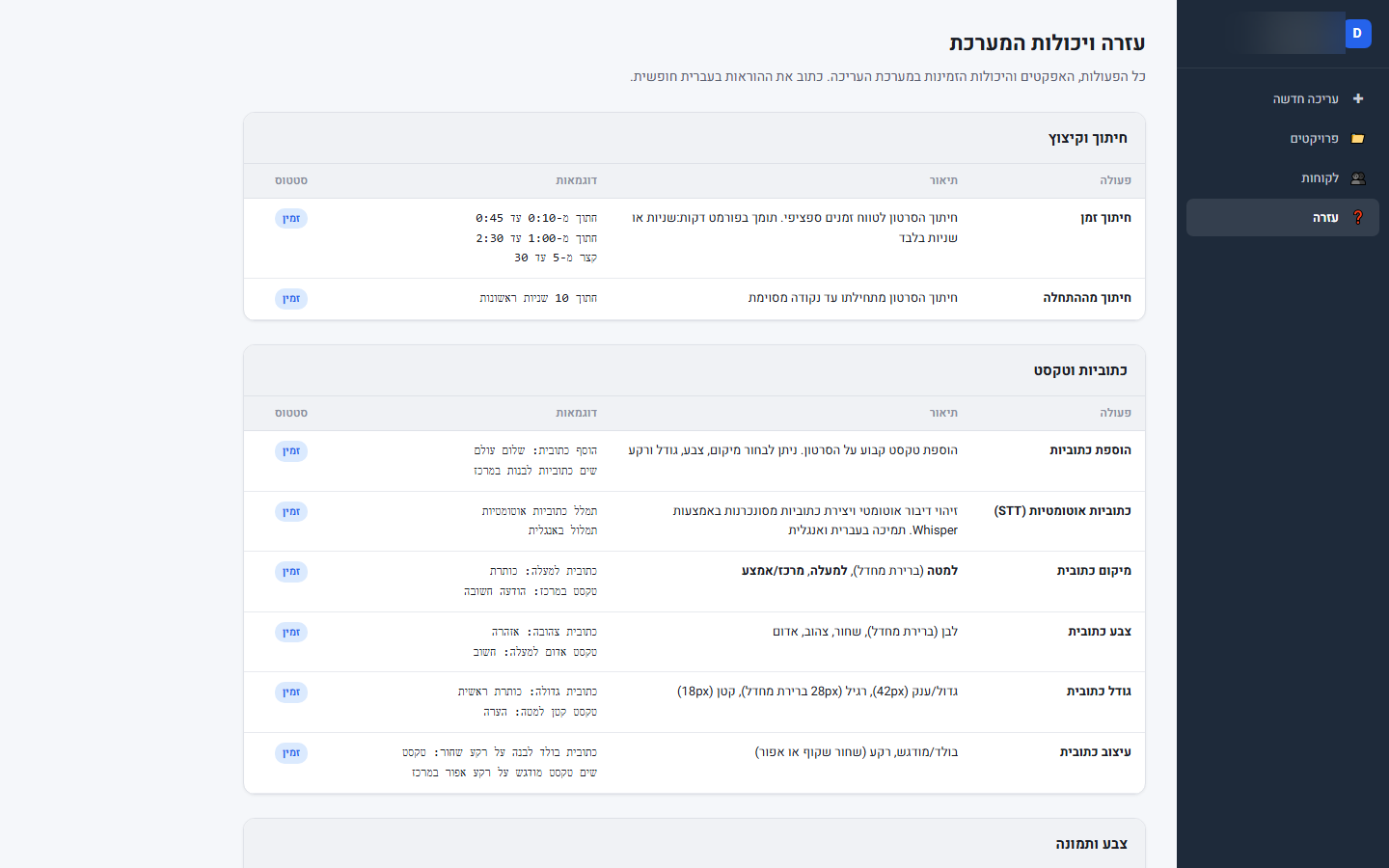
Task: Click the action name גודל כתובית
Action: (1099, 692)
